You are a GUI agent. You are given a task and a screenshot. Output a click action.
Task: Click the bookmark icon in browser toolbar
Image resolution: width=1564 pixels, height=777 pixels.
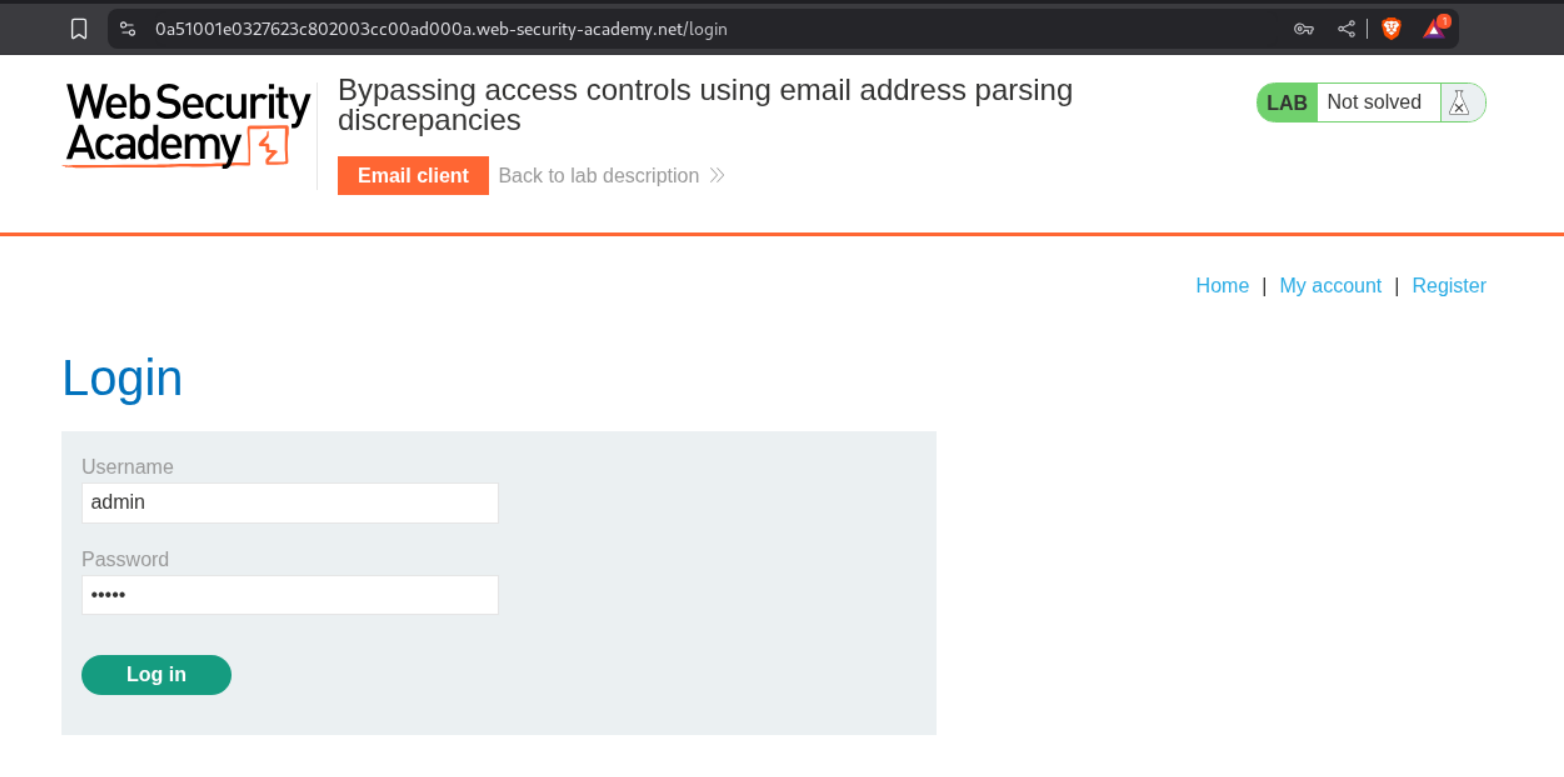(79, 29)
